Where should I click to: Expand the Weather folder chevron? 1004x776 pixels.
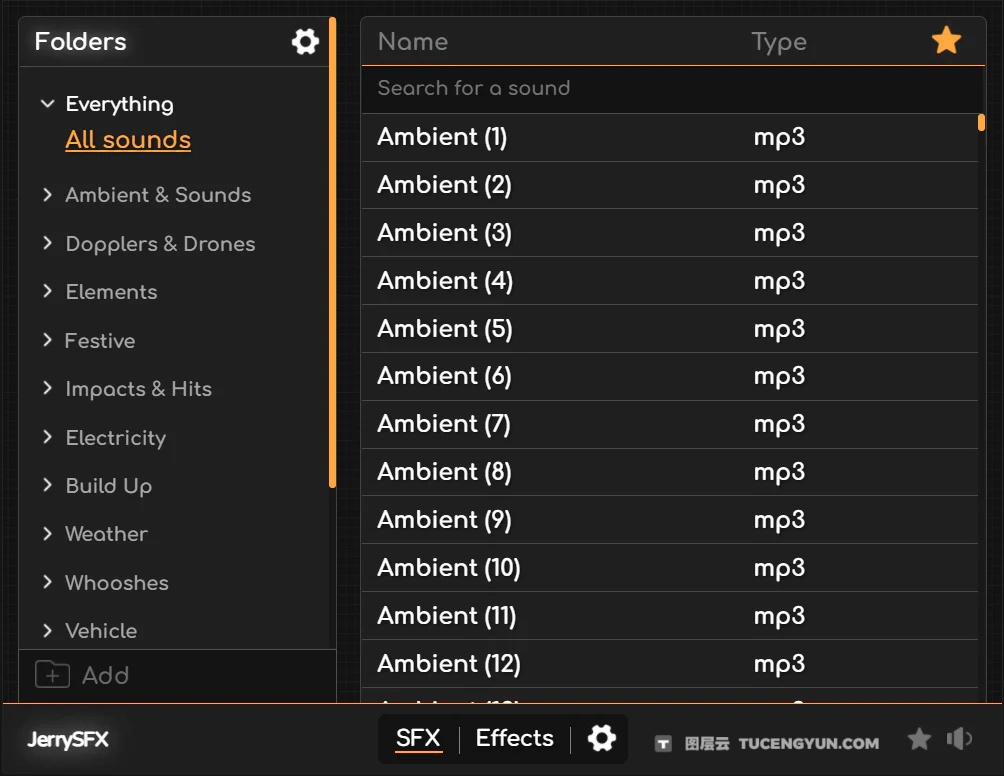click(x=47, y=533)
